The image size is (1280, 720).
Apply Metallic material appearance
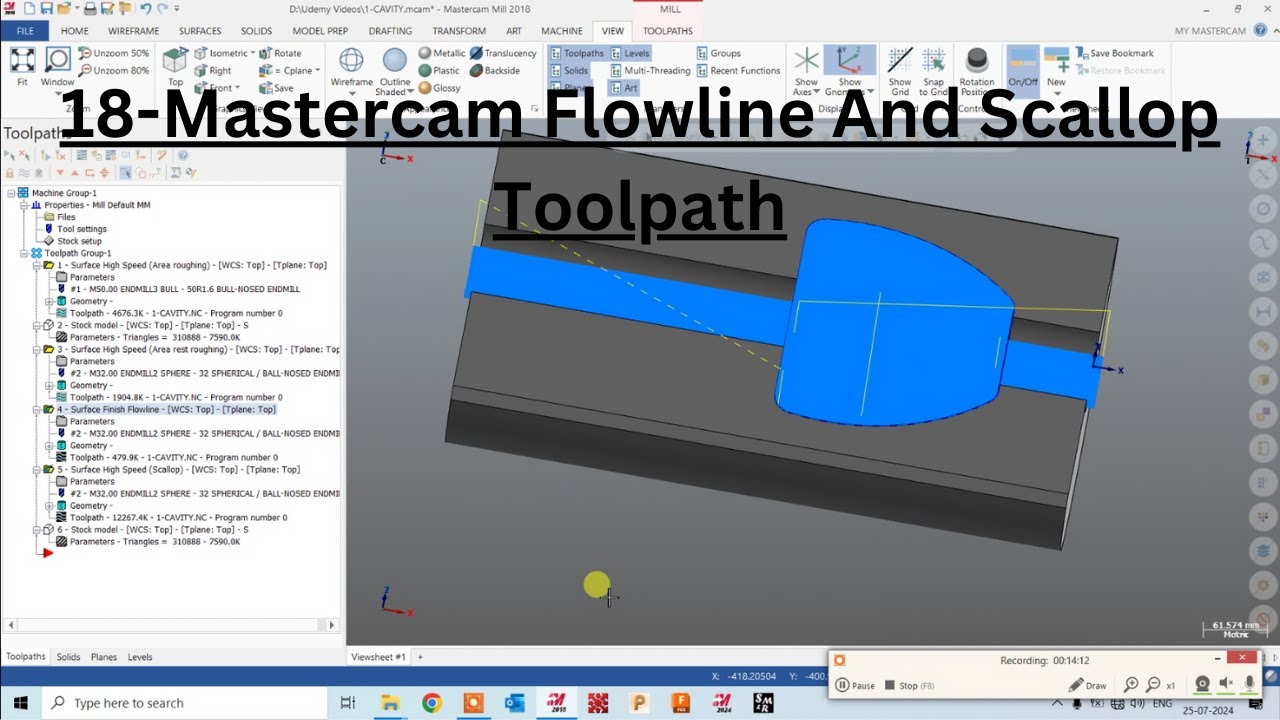coord(441,53)
